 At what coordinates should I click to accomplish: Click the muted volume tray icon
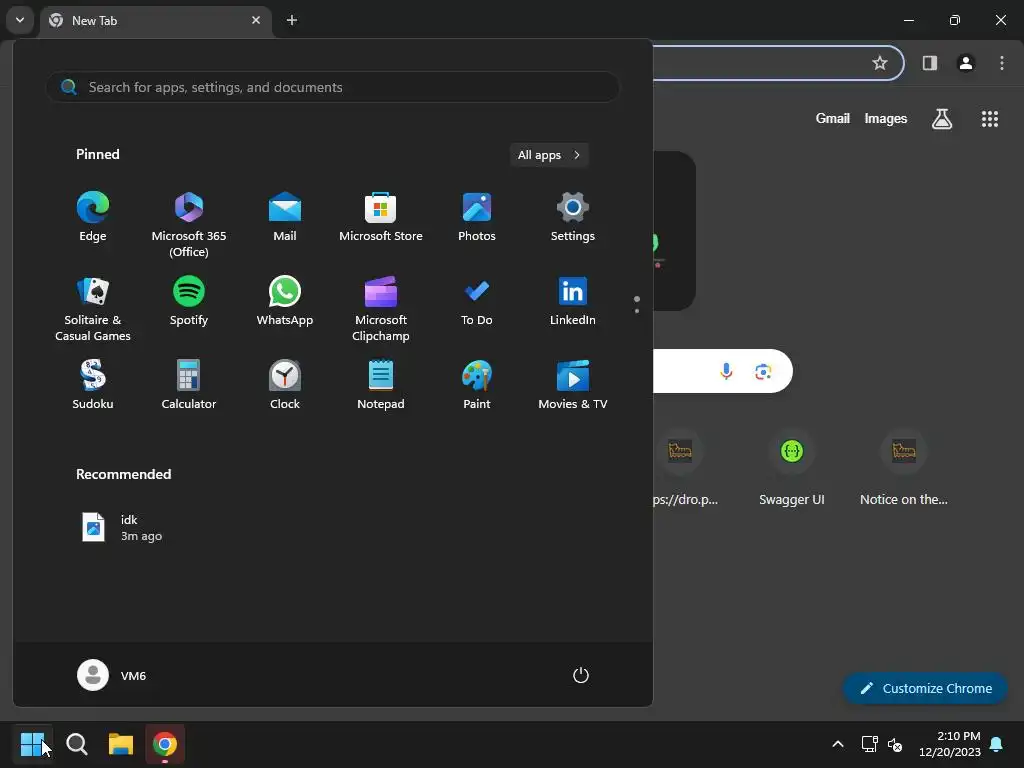tap(895, 744)
